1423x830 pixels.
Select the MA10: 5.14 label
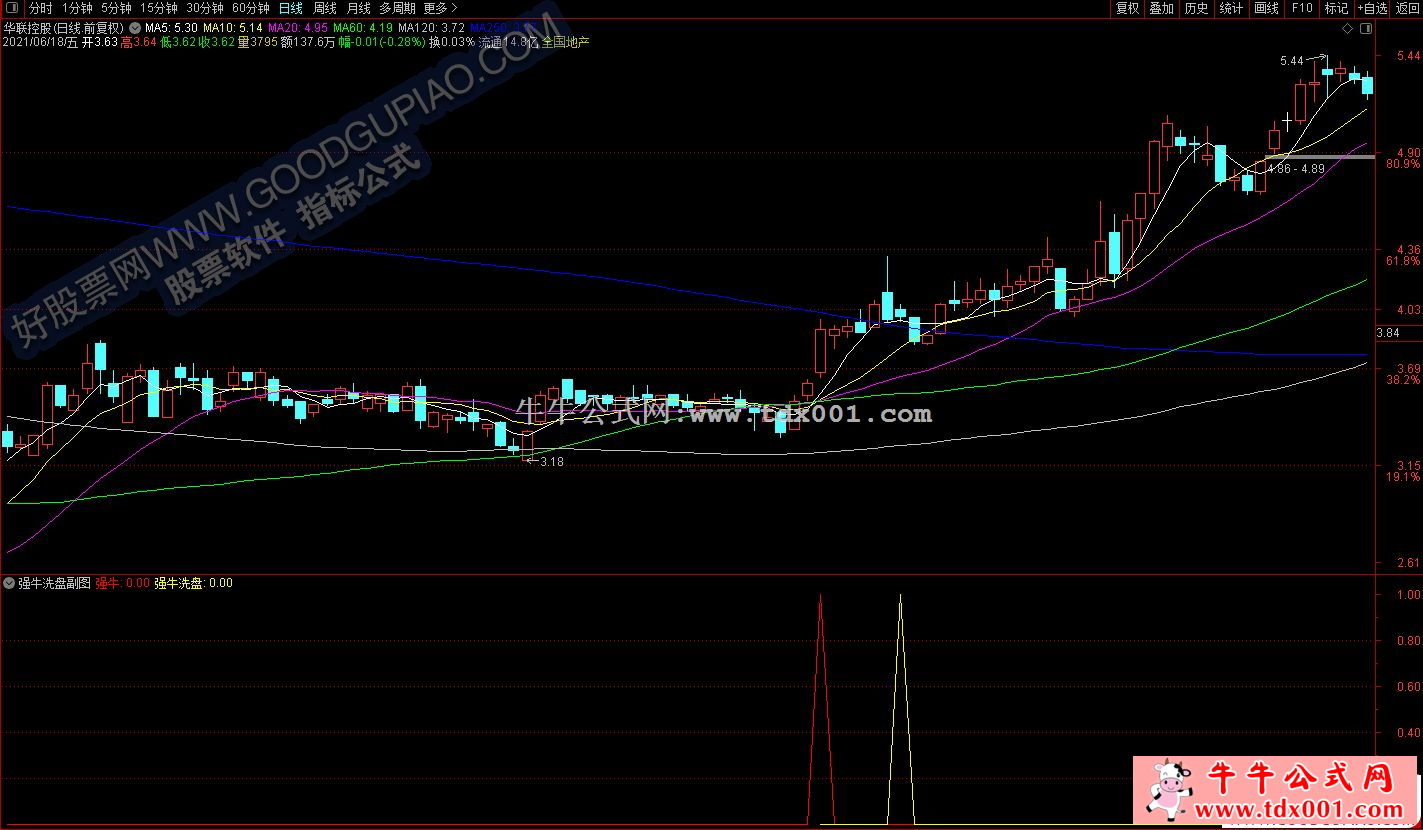point(233,28)
